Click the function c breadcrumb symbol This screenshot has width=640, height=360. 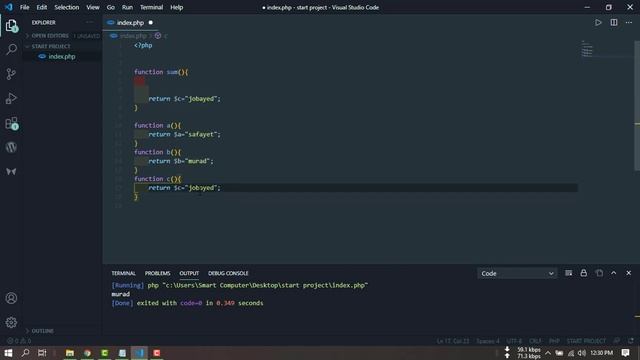click(161, 36)
